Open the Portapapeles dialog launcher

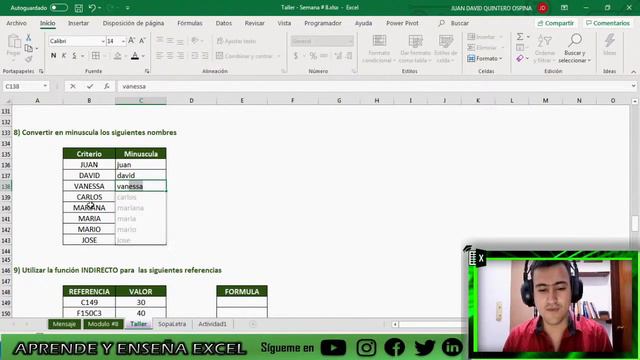click(41, 71)
